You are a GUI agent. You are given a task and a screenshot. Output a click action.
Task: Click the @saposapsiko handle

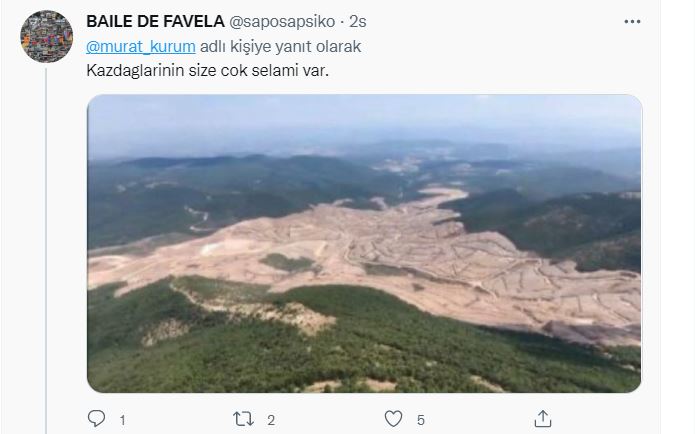[282, 22]
